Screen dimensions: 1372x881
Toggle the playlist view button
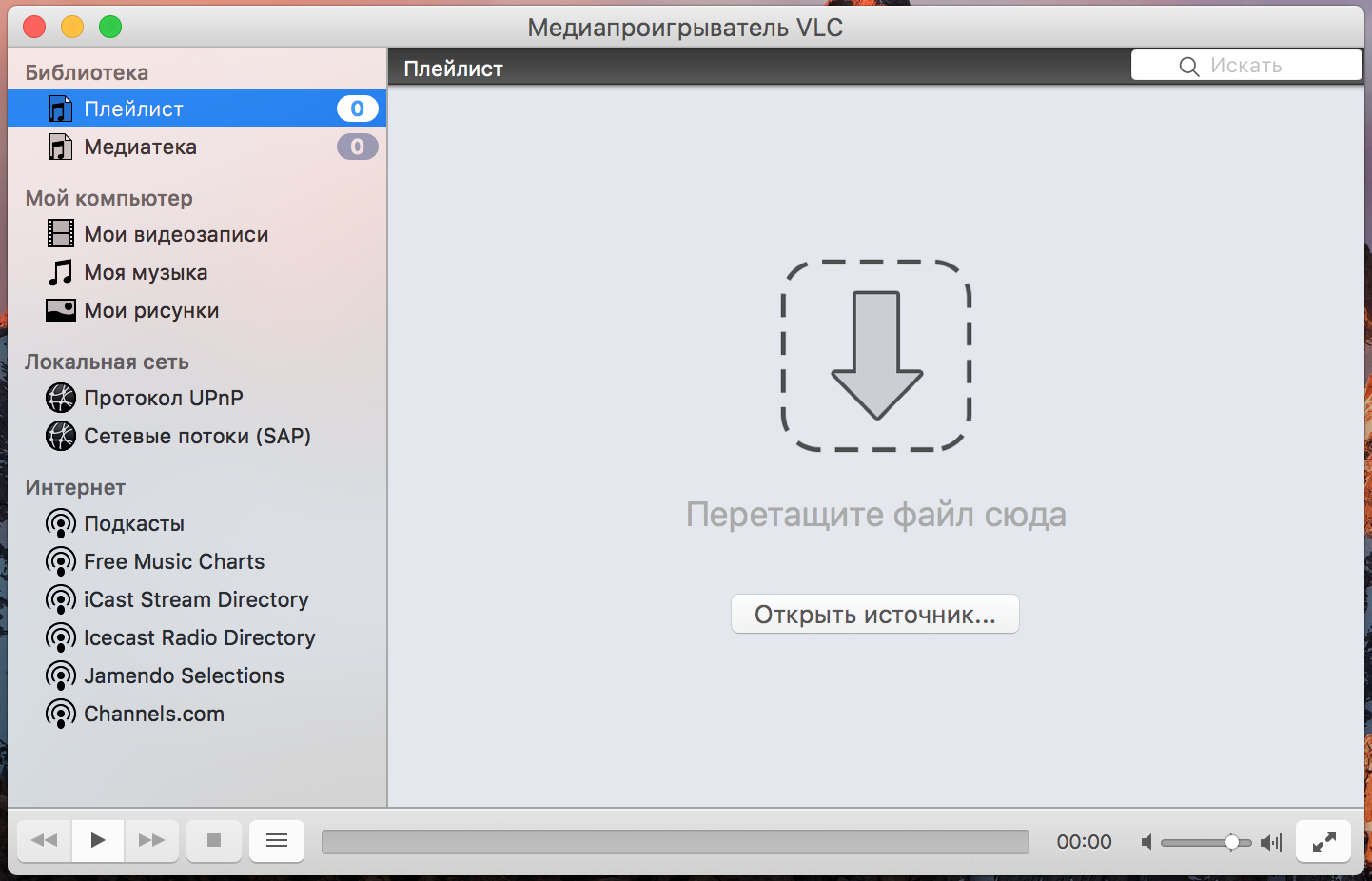[277, 841]
